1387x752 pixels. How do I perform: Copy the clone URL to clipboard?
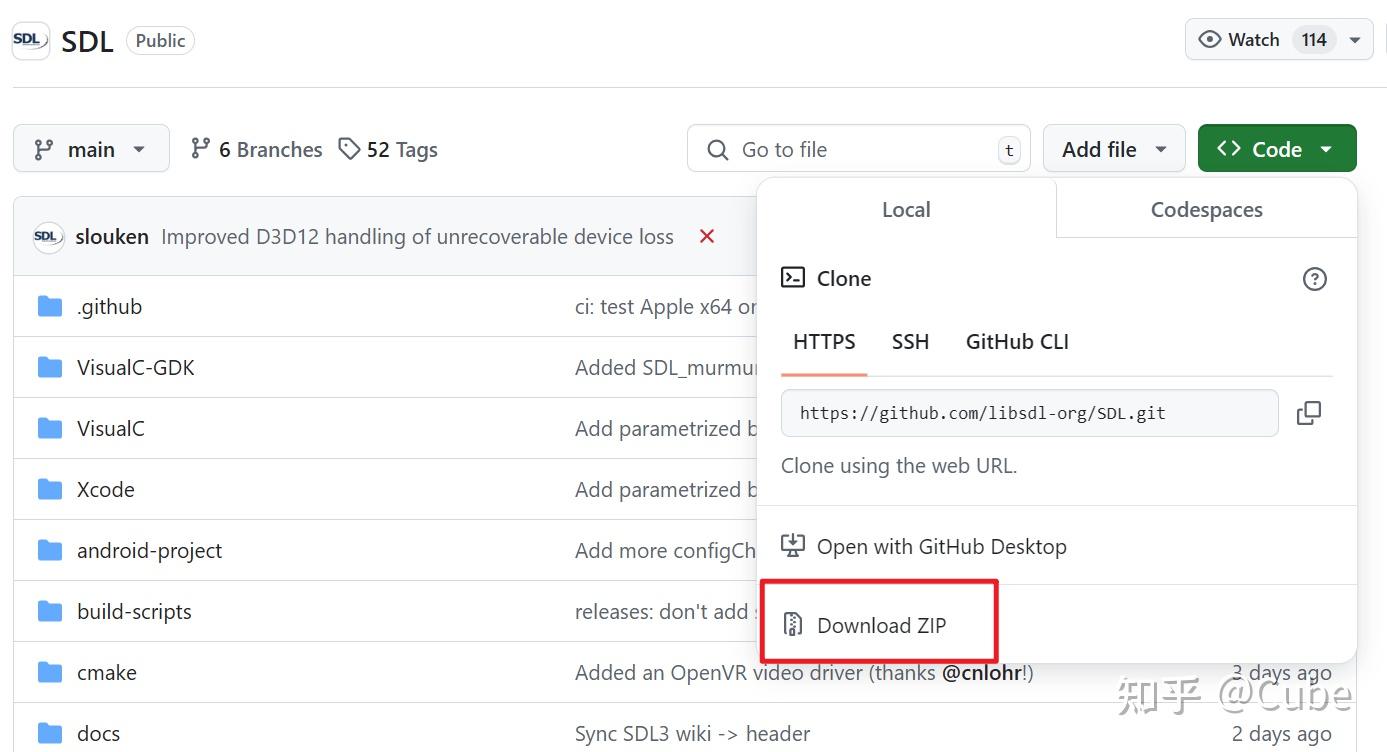point(1308,413)
